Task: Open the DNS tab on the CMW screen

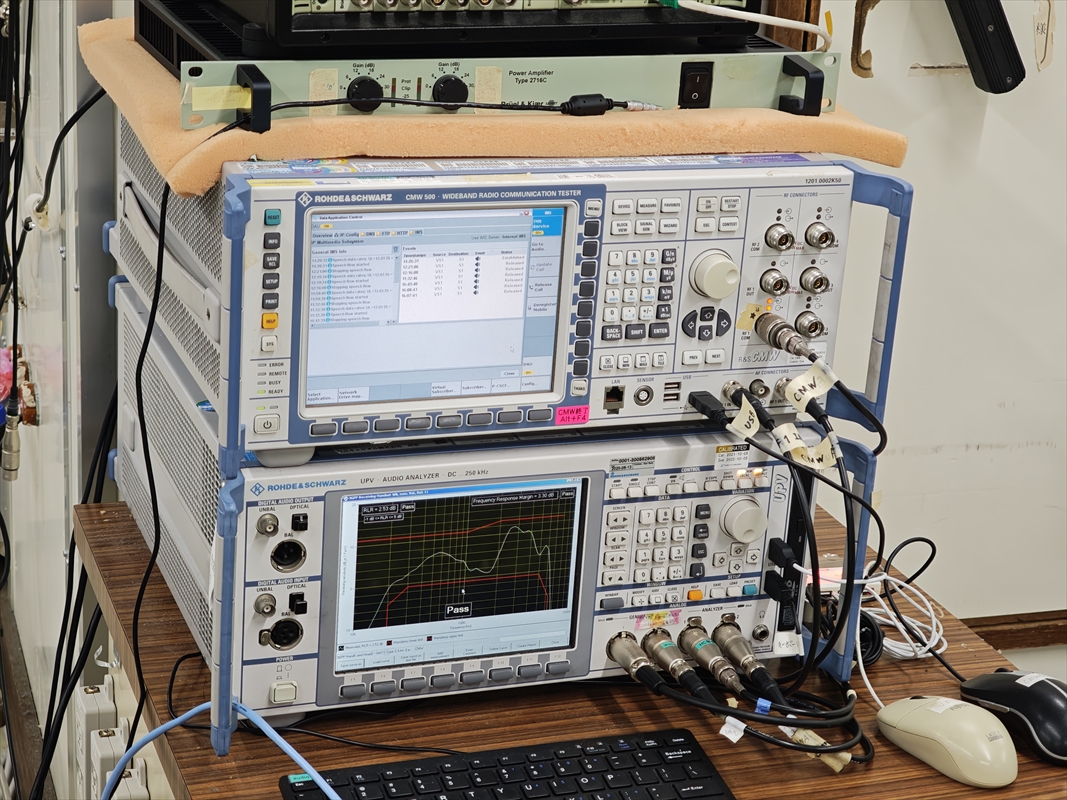Action: (x=368, y=234)
